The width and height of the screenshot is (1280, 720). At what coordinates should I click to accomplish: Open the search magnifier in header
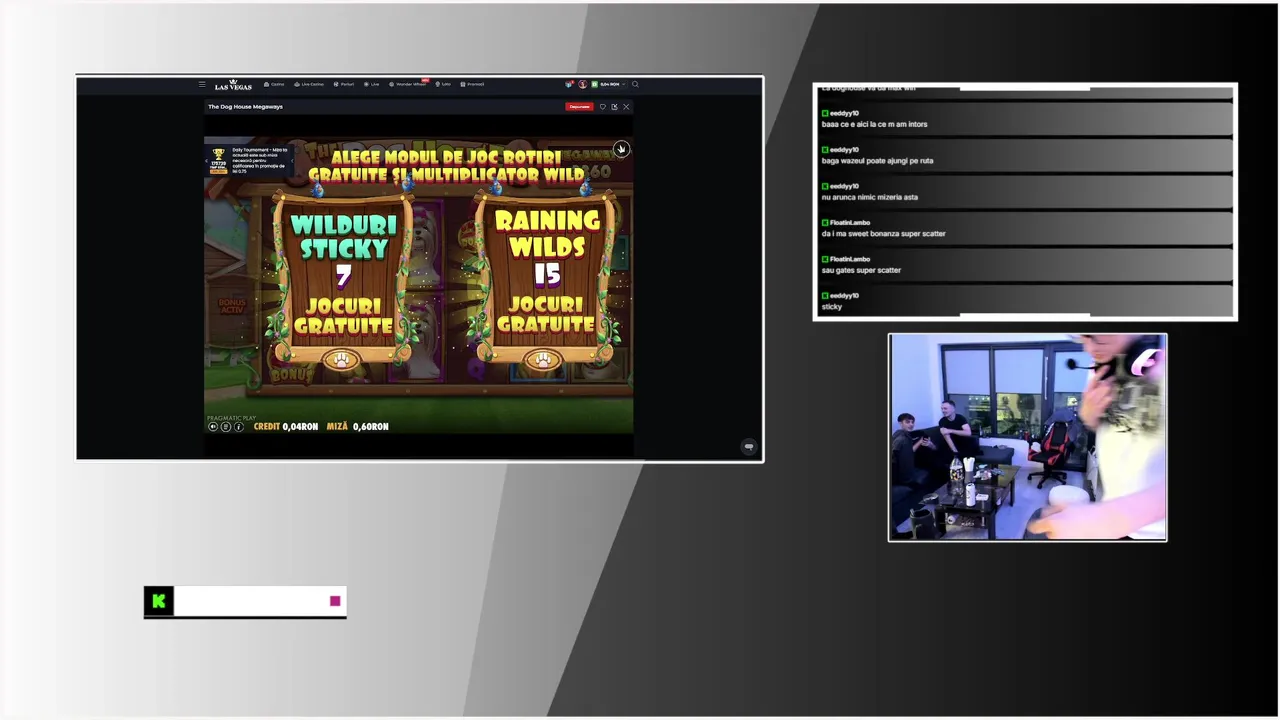pyautogui.click(x=635, y=84)
